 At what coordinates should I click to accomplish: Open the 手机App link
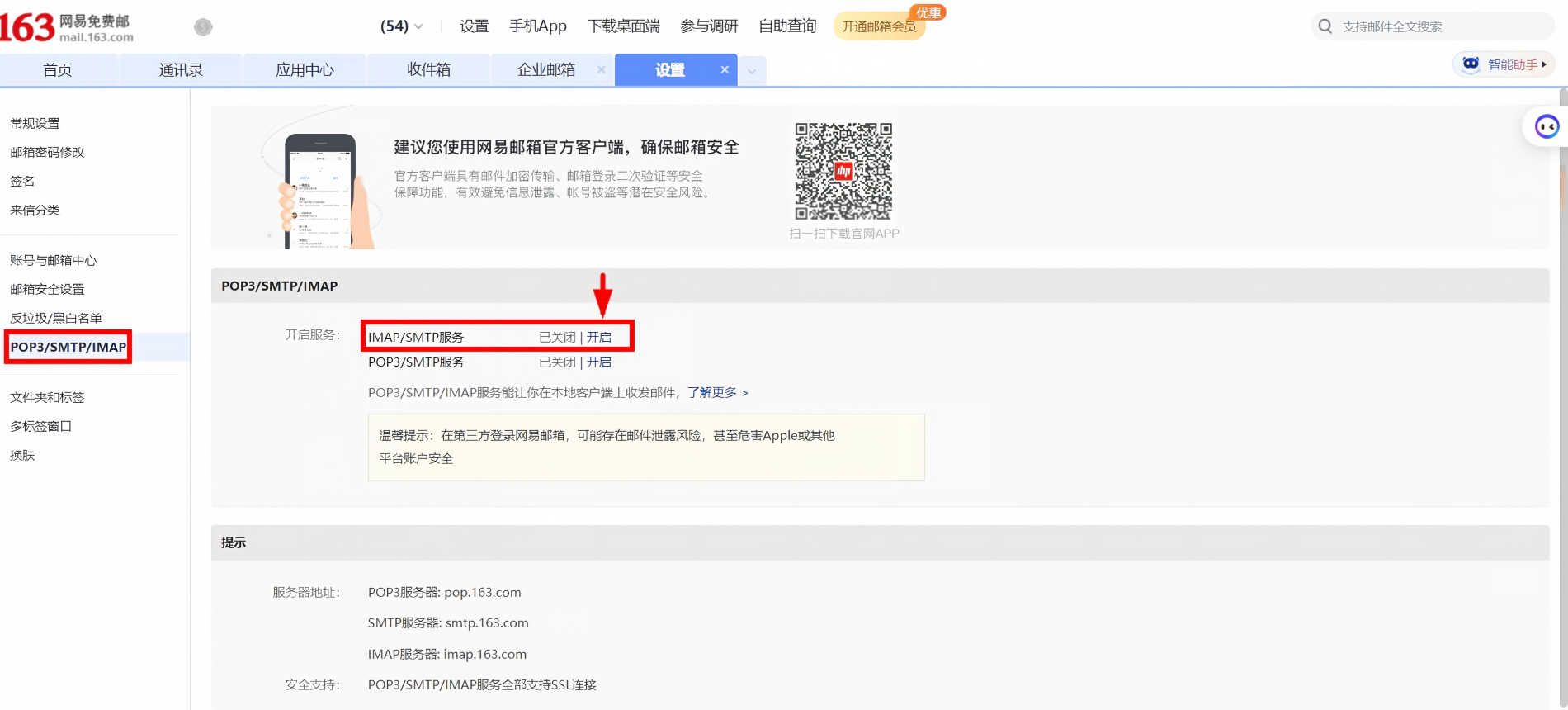[x=538, y=26]
